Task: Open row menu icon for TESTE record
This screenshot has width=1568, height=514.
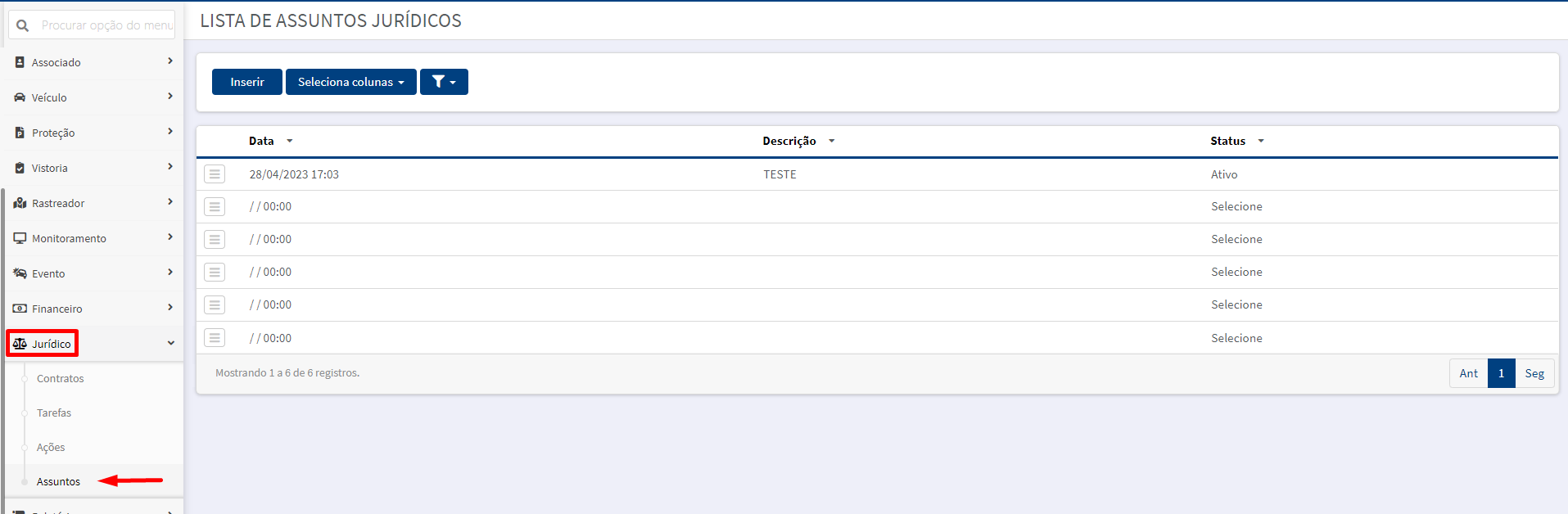Action: pos(215,174)
